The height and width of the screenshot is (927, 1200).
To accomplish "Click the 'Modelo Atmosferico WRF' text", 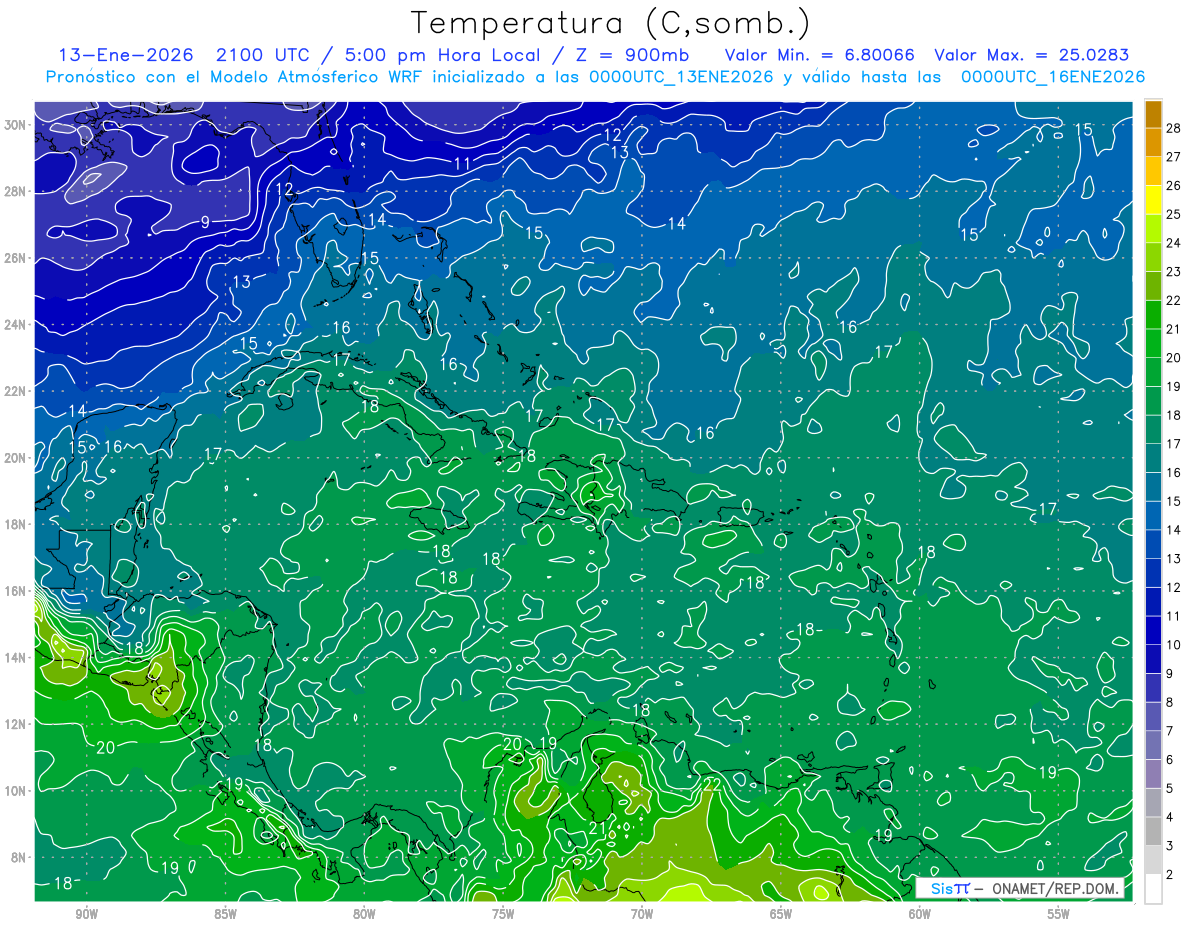I will tap(383, 77).
